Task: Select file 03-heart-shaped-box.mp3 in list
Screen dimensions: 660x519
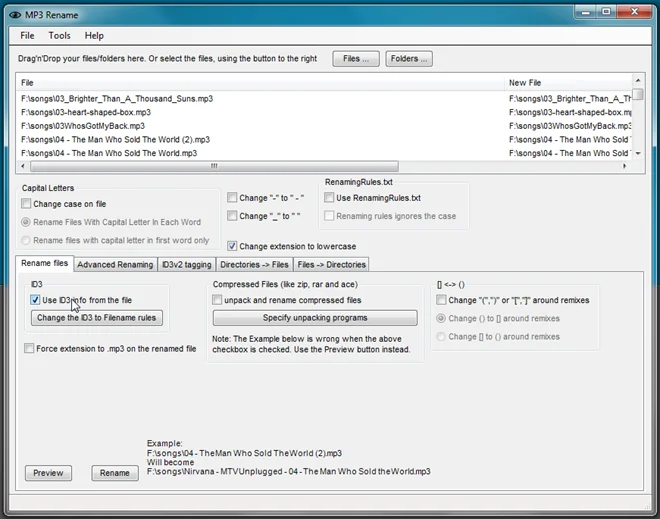Action: 86,112
